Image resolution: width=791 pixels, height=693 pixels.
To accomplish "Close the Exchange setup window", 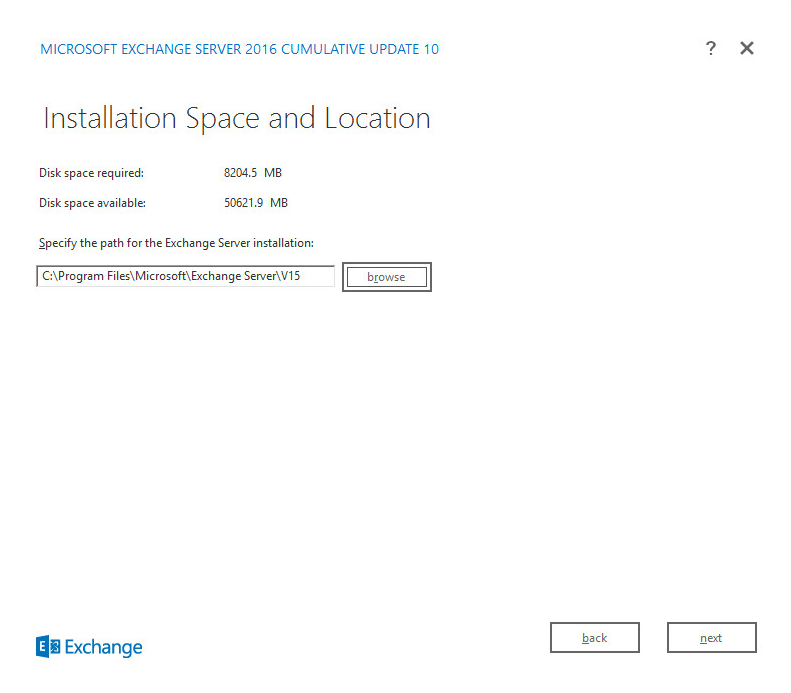I will [x=747, y=48].
